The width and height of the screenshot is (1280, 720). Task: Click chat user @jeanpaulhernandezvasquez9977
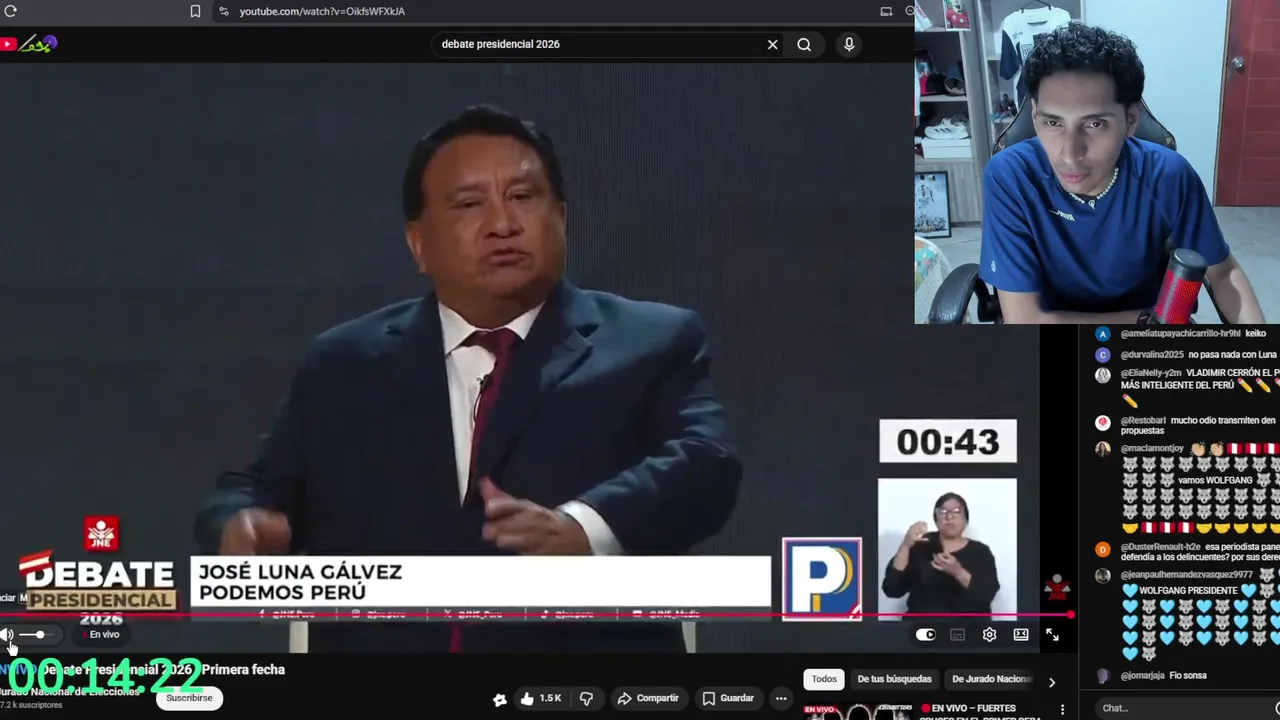pos(1186,574)
